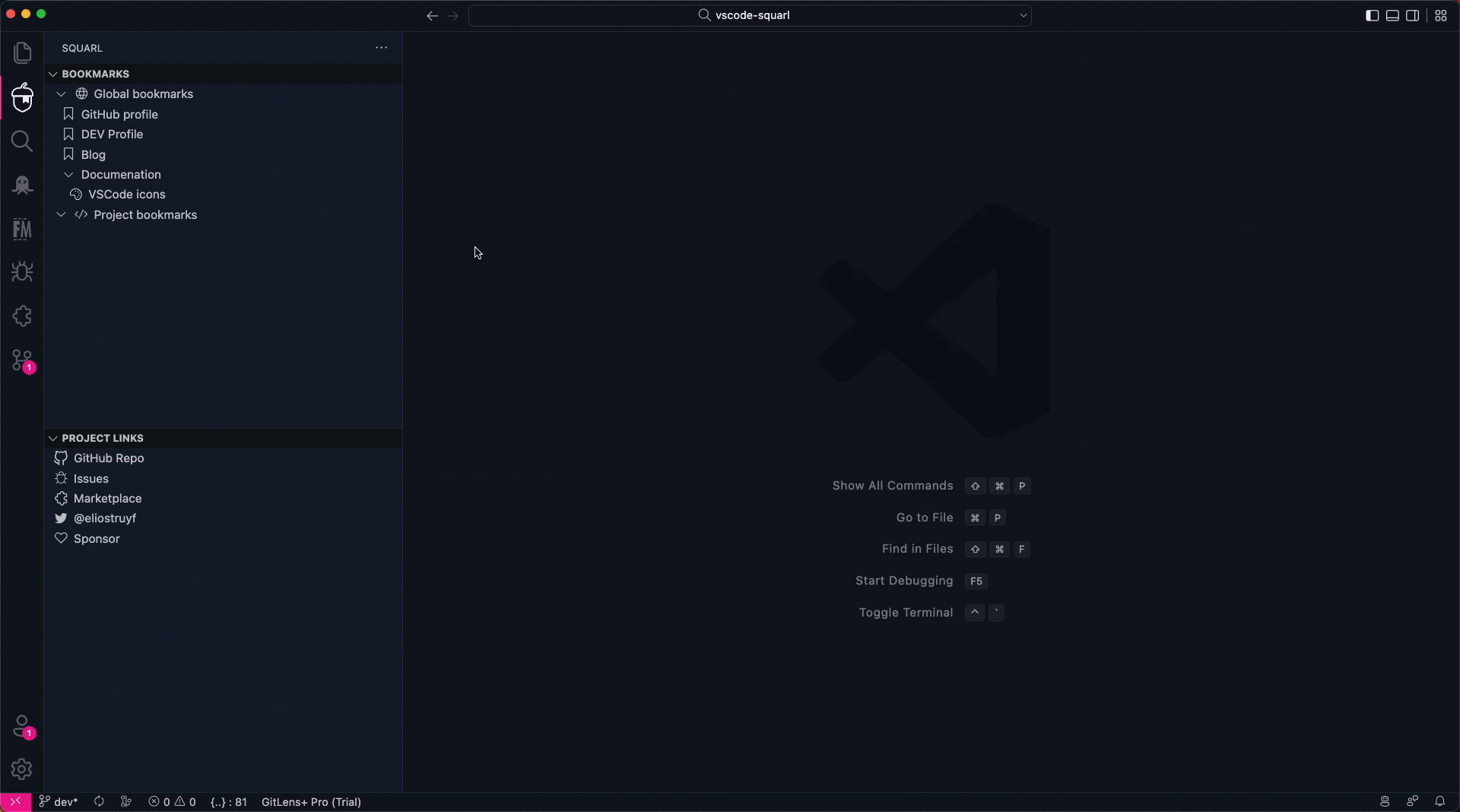The width and height of the screenshot is (1460, 812).
Task: Select the Squarl acorn icon in activity bar
Action: [22, 97]
